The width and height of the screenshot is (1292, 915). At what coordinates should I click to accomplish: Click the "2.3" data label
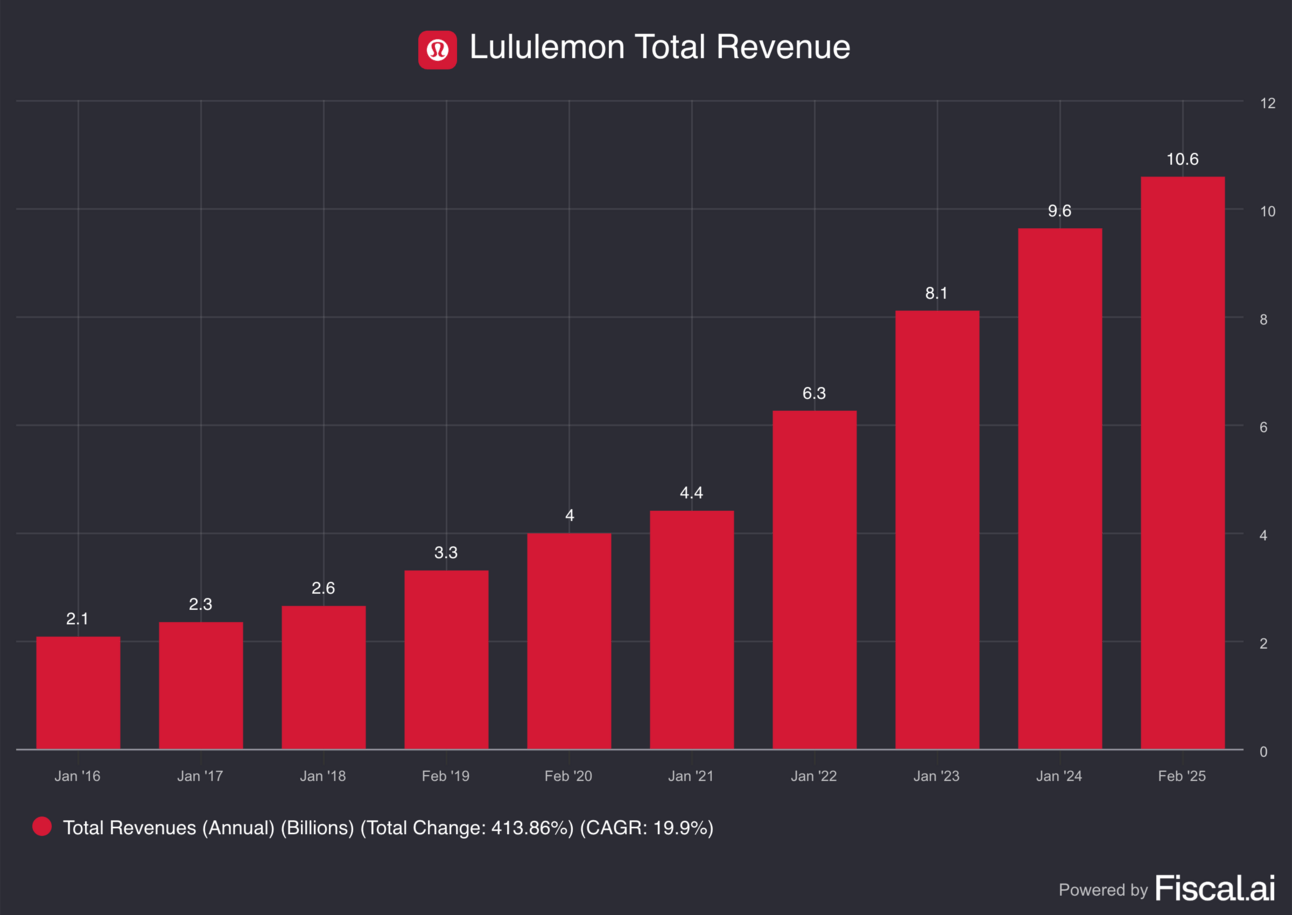[201, 604]
